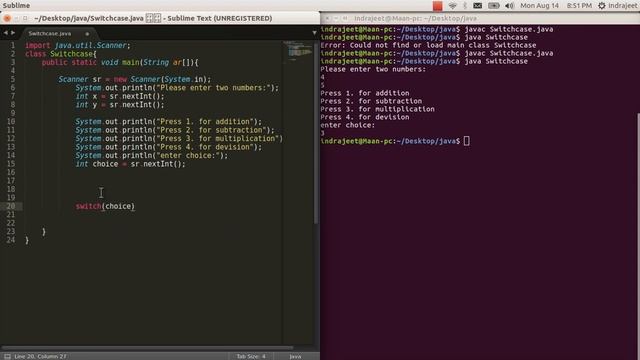This screenshot has width=640, height=360.
Task: Open the battery status indicator
Action: tap(493, 6)
